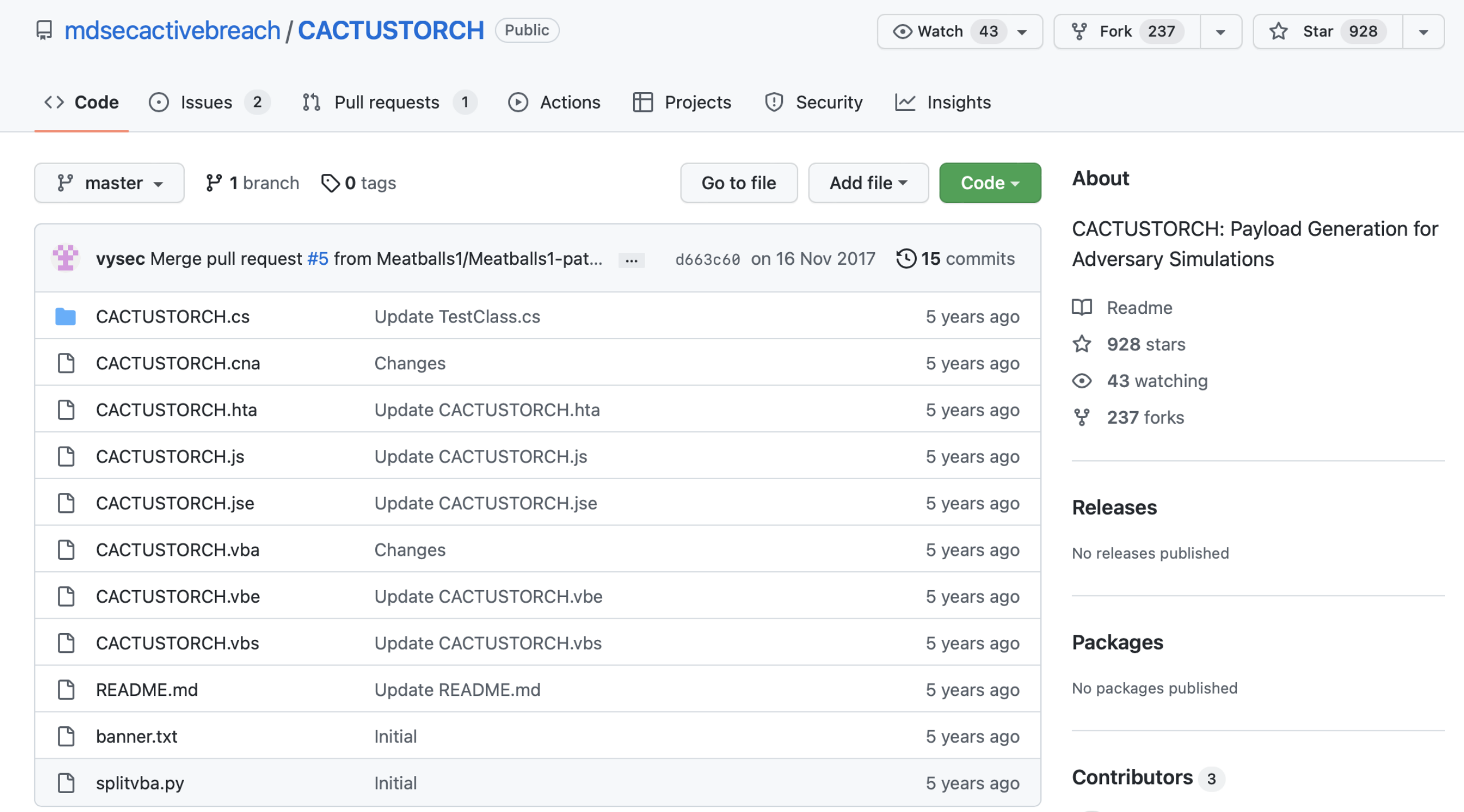Click vysec's avatar in the commit bar
The height and width of the screenshot is (812, 1464).
(66, 258)
